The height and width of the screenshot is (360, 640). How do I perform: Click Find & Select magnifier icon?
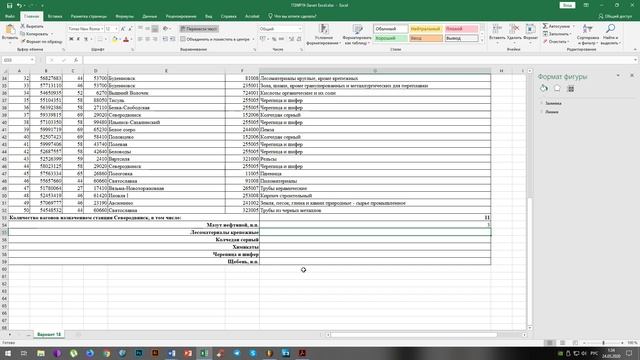611,29
